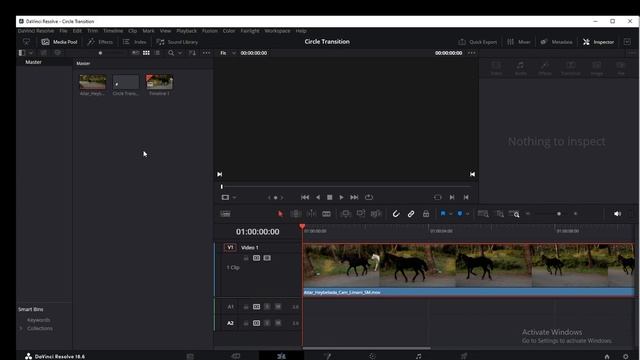Viewport: 640px width, 360px height.
Task: Open the Metadata panel
Action: click(556, 42)
